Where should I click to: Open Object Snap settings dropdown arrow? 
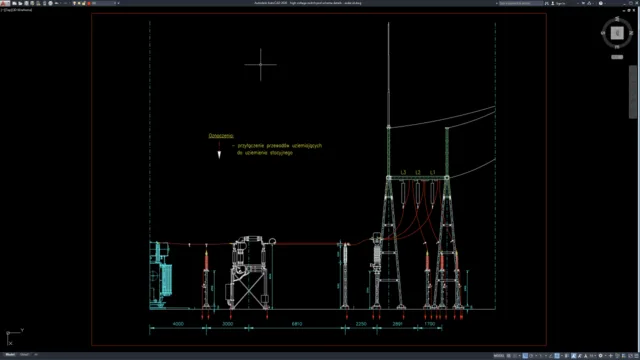[562, 356]
